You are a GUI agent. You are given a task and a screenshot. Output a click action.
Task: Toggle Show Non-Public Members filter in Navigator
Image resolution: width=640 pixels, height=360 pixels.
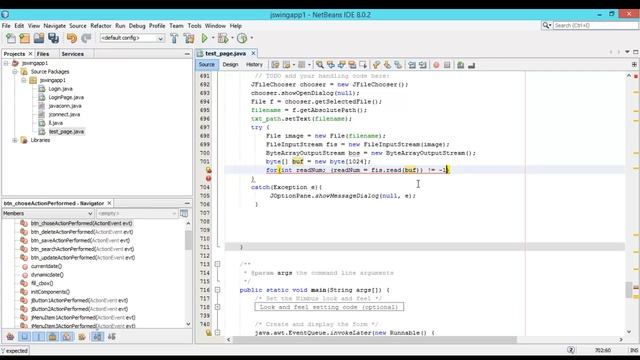[53, 337]
